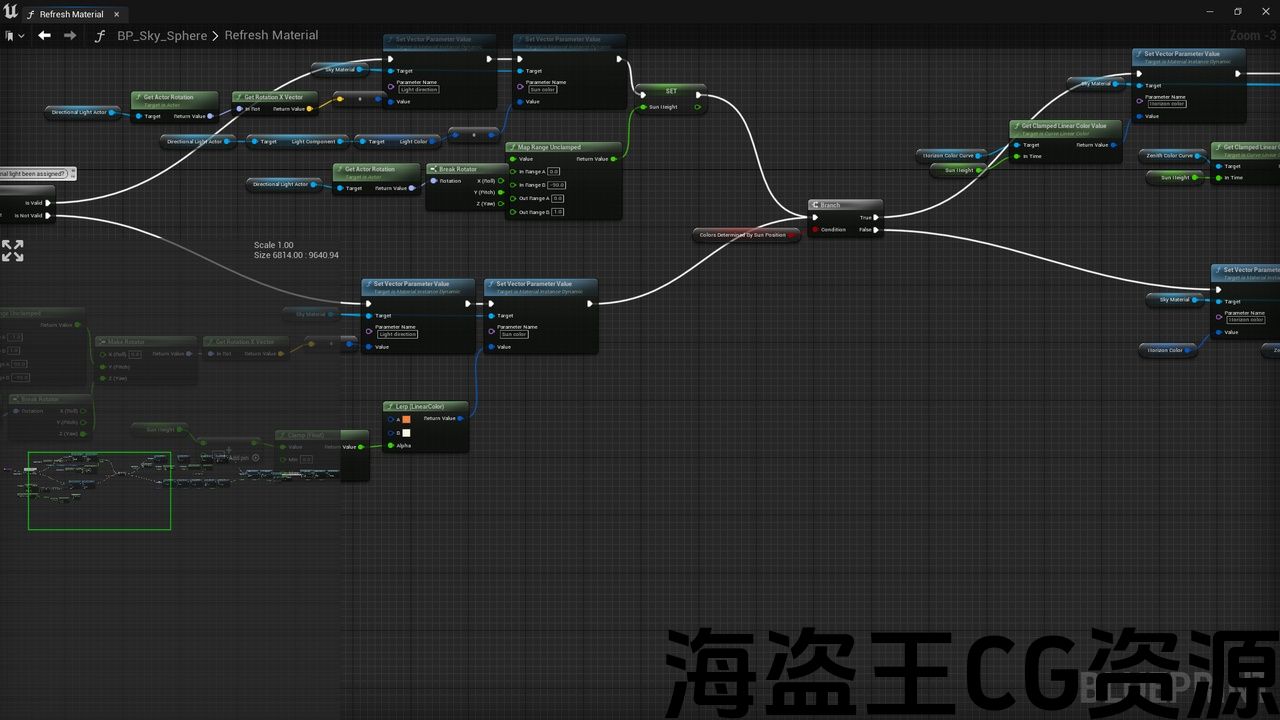Image resolution: width=1280 pixels, height=720 pixels.
Task: Click the Is Not Valid output pin
Action: (50, 215)
